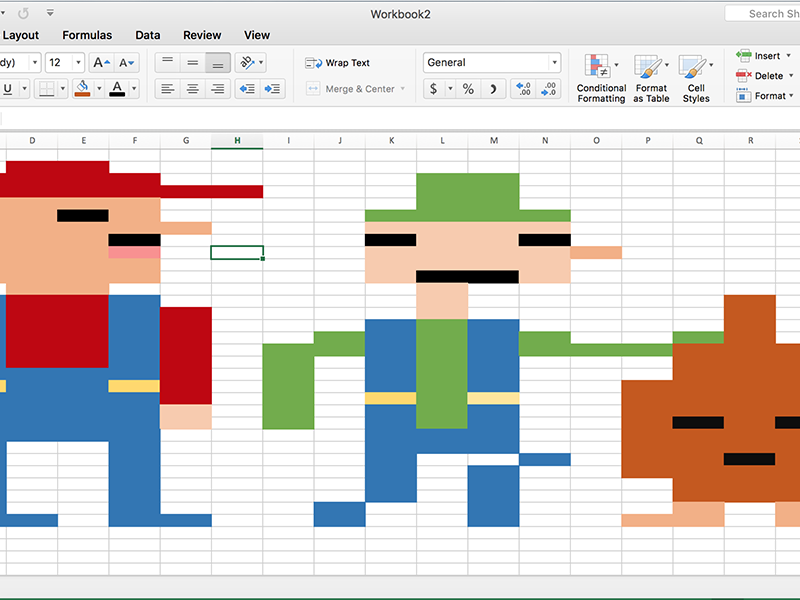Apply percent style
Image resolution: width=800 pixels, height=600 pixels.
(x=468, y=89)
